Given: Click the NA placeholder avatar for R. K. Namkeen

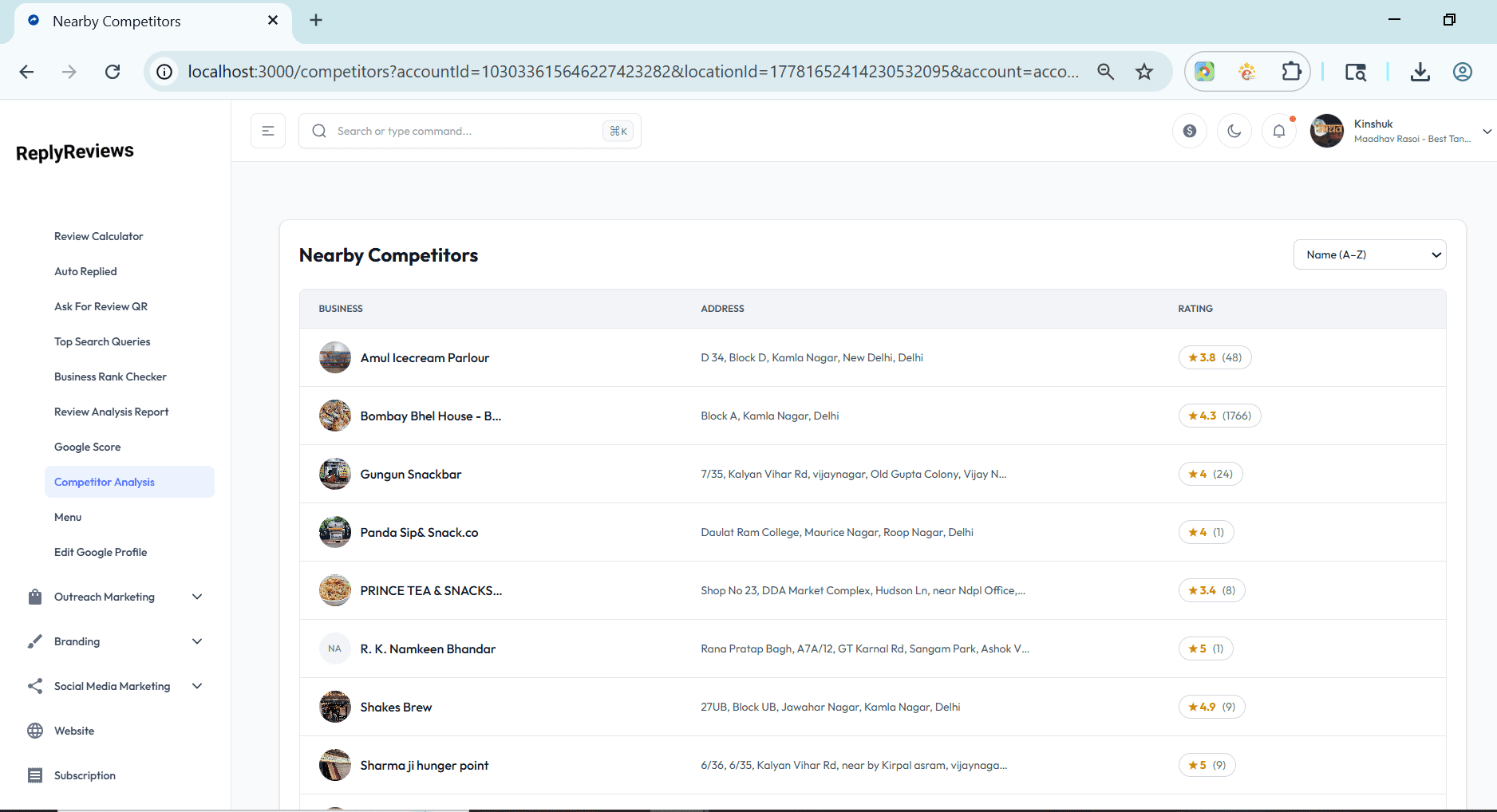Looking at the screenshot, I should pyautogui.click(x=335, y=648).
